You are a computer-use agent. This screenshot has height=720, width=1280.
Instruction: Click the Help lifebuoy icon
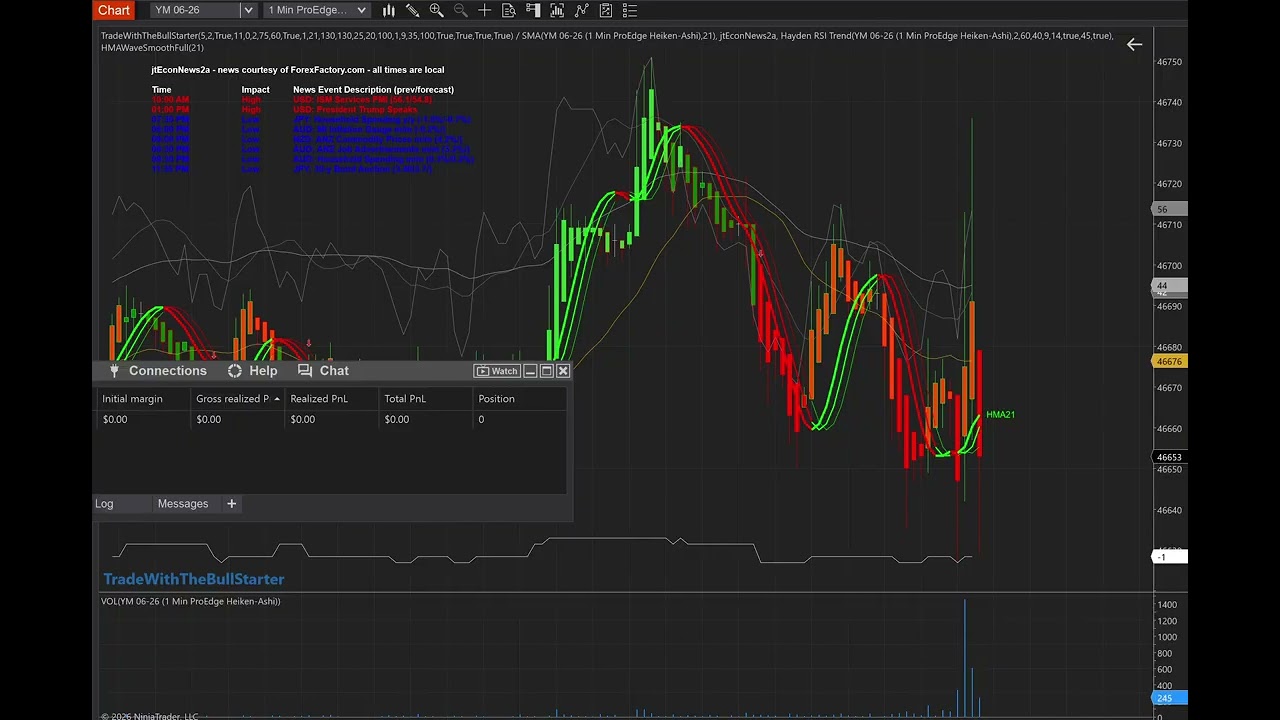[234, 370]
